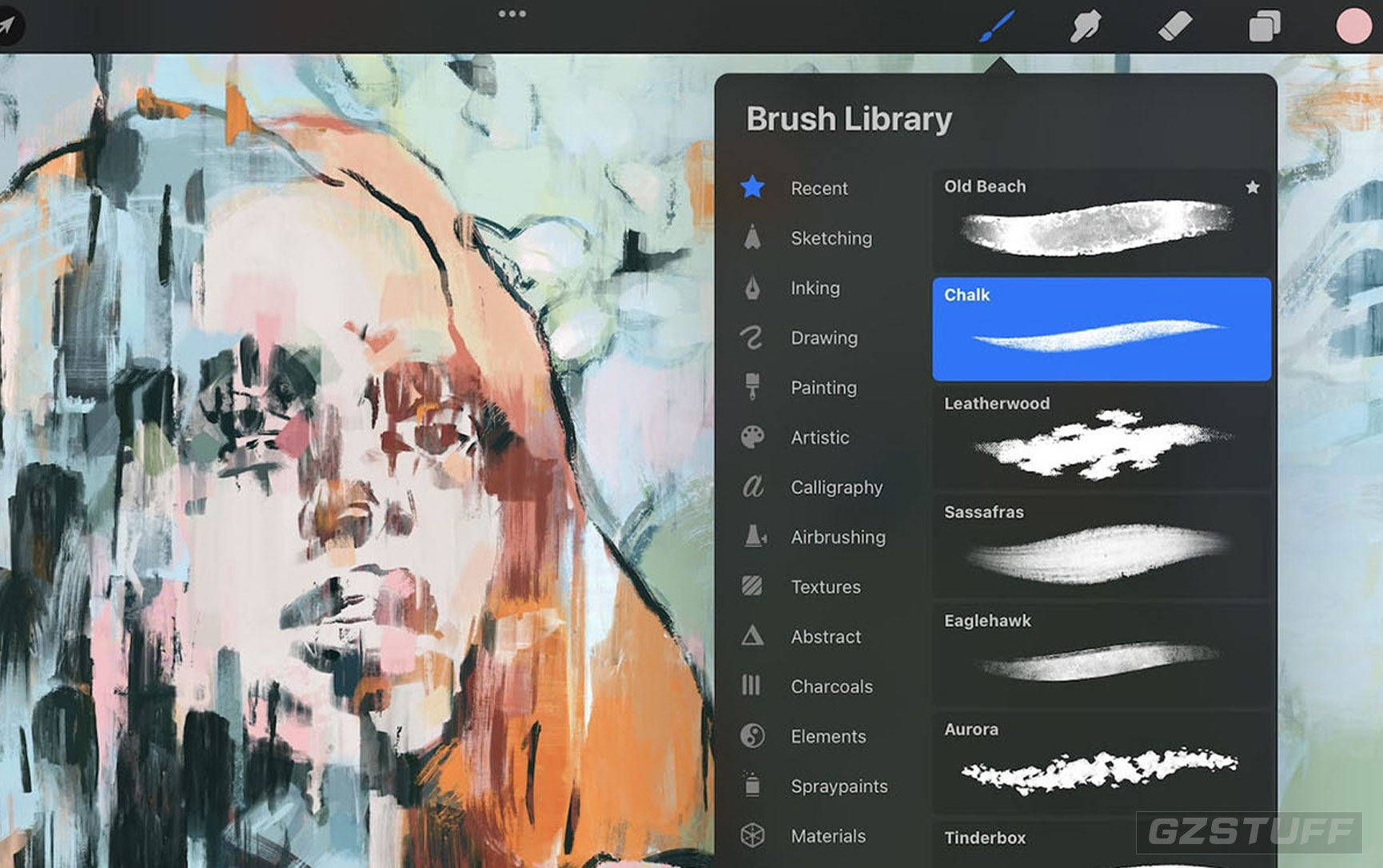Select the Calligraphy category label

(837, 488)
